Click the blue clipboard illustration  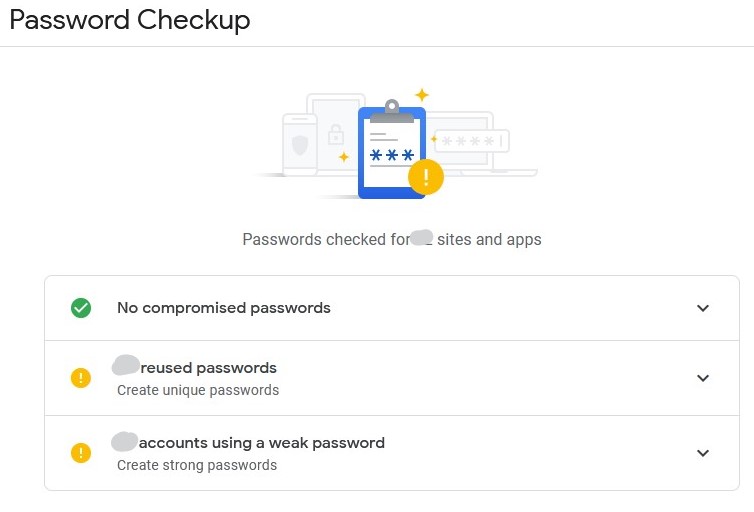tap(391, 150)
